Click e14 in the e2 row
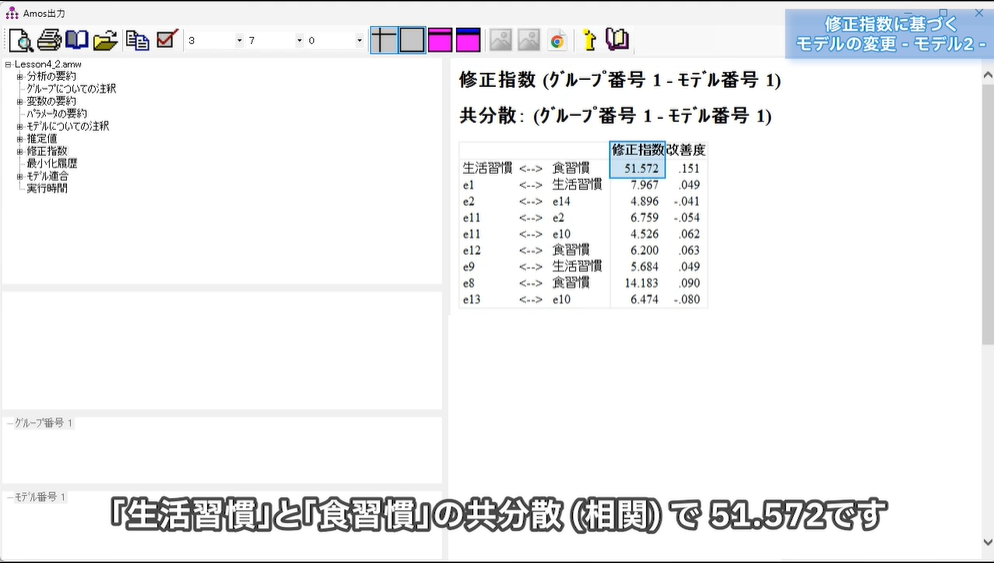 click(561, 201)
